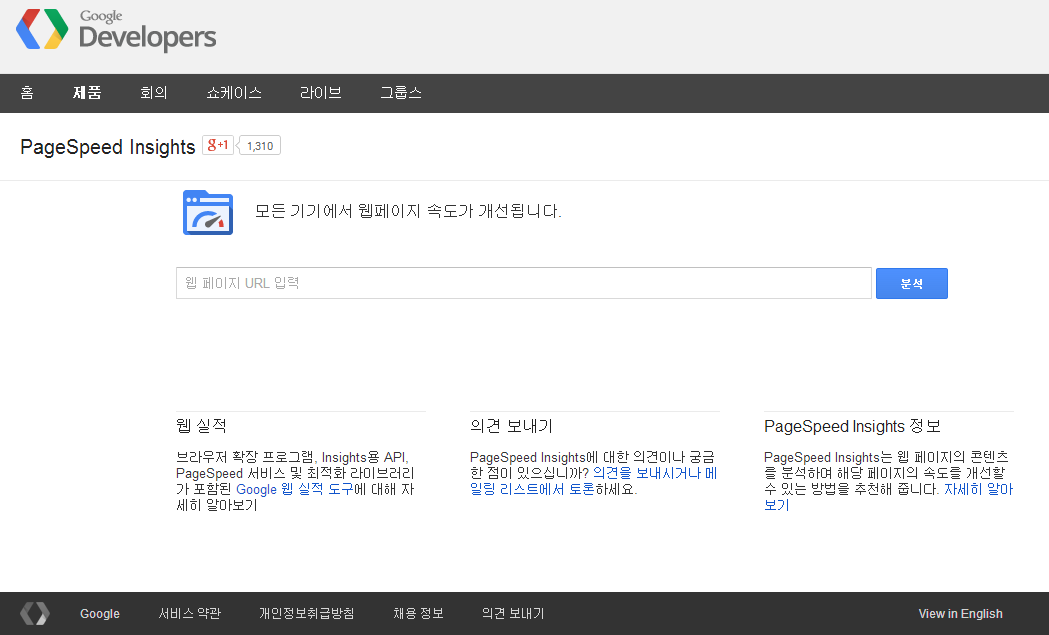The height and width of the screenshot is (635, 1049).
Task: Click the 모든 기기에서 웹페이지 속도가 개선됩니다 tagline
Action: pos(407,211)
